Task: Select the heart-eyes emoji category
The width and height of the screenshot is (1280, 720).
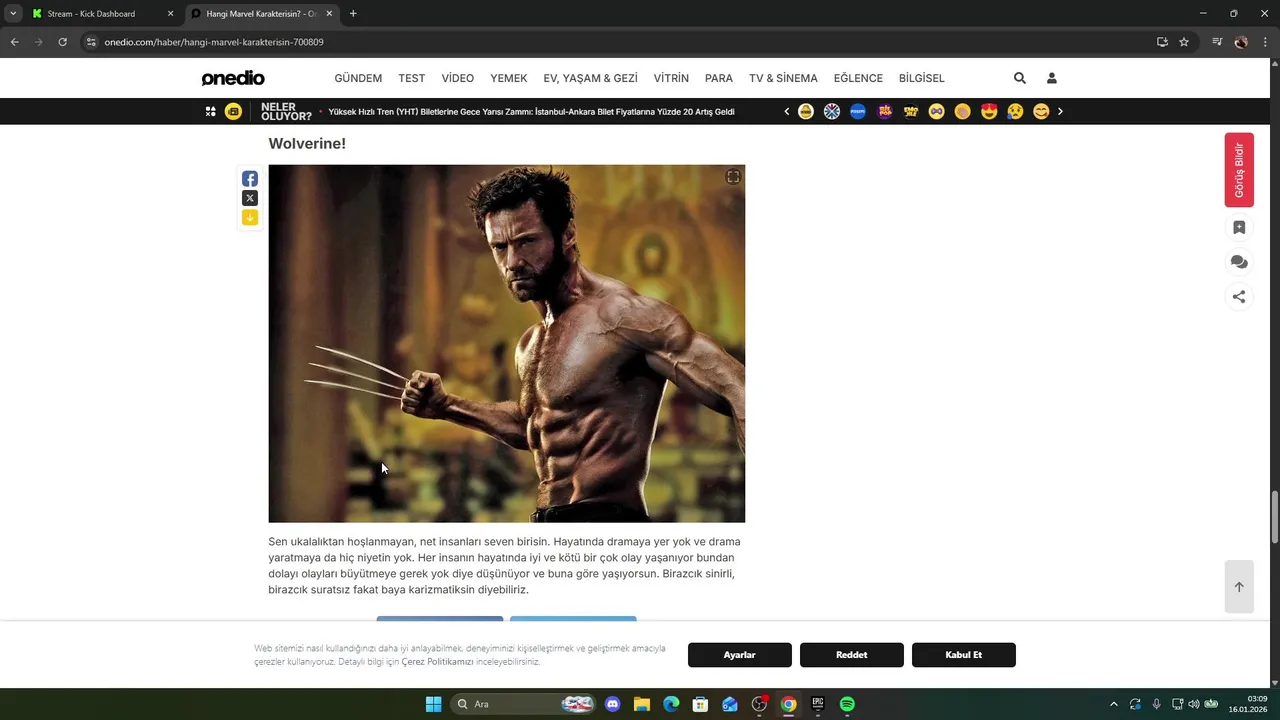Action: coord(989,111)
